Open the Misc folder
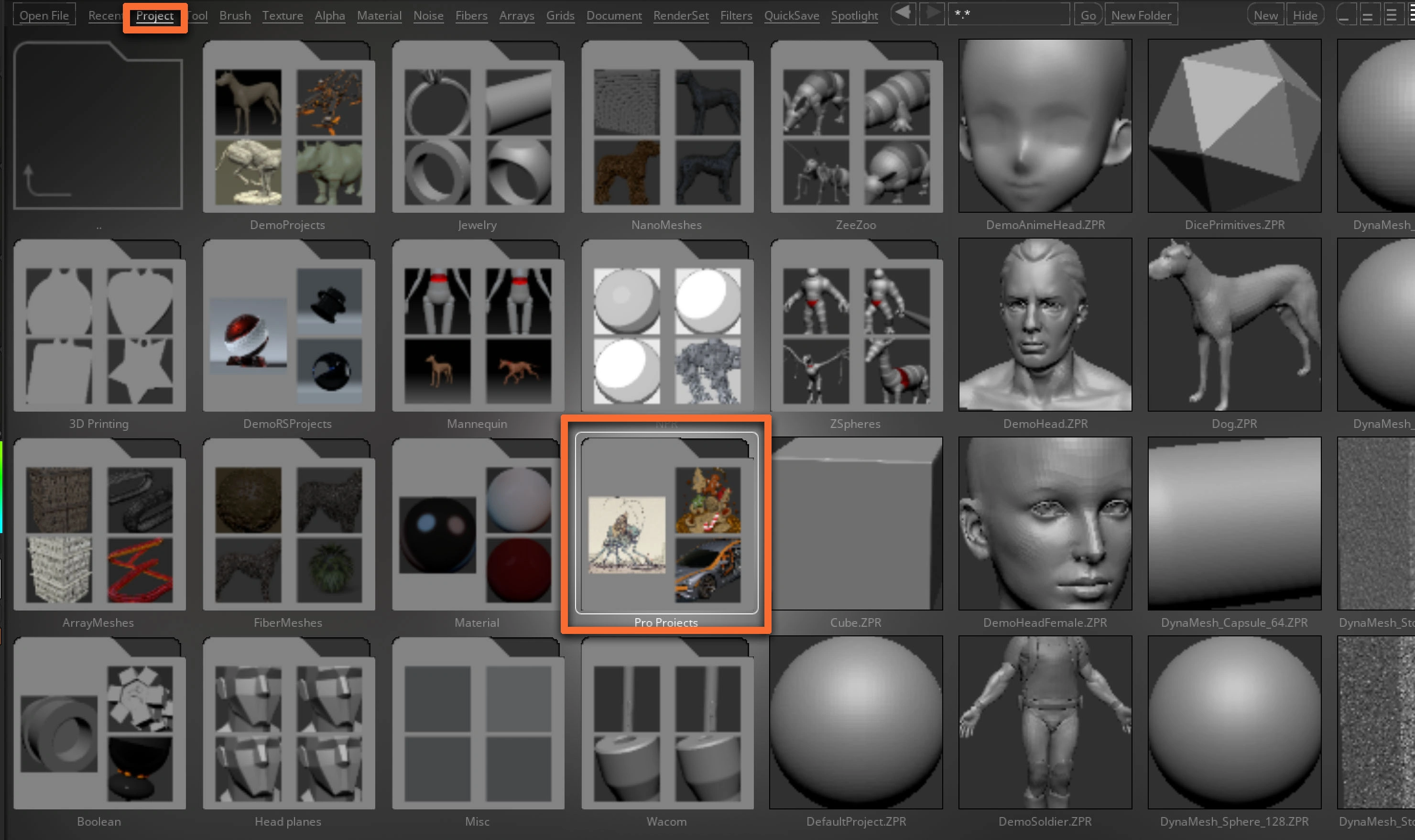 tap(478, 723)
